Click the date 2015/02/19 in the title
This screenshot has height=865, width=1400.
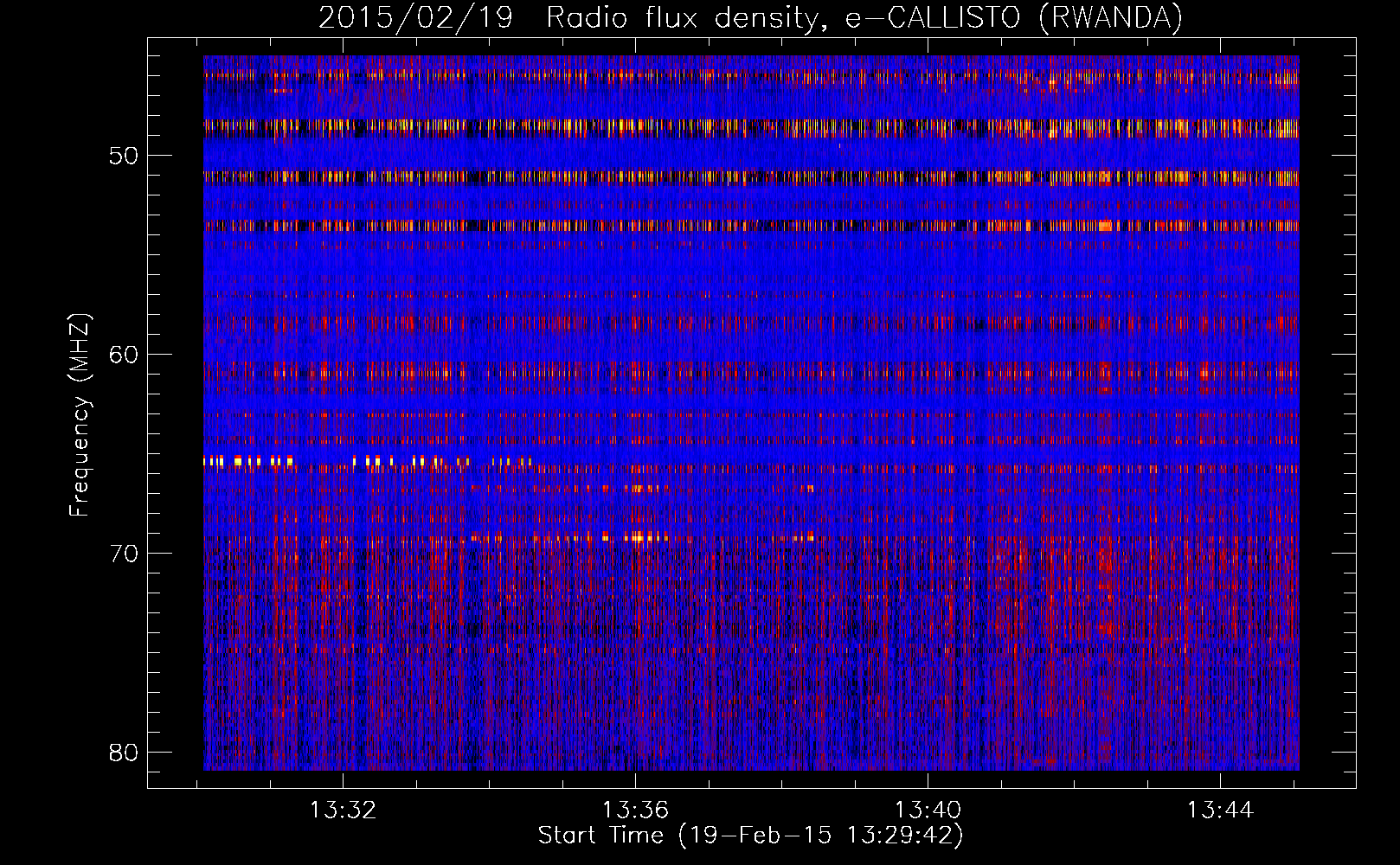pyautogui.click(x=415, y=17)
